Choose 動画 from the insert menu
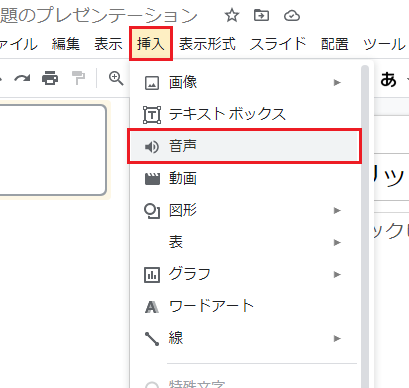The width and height of the screenshot is (409, 388). tap(245, 178)
